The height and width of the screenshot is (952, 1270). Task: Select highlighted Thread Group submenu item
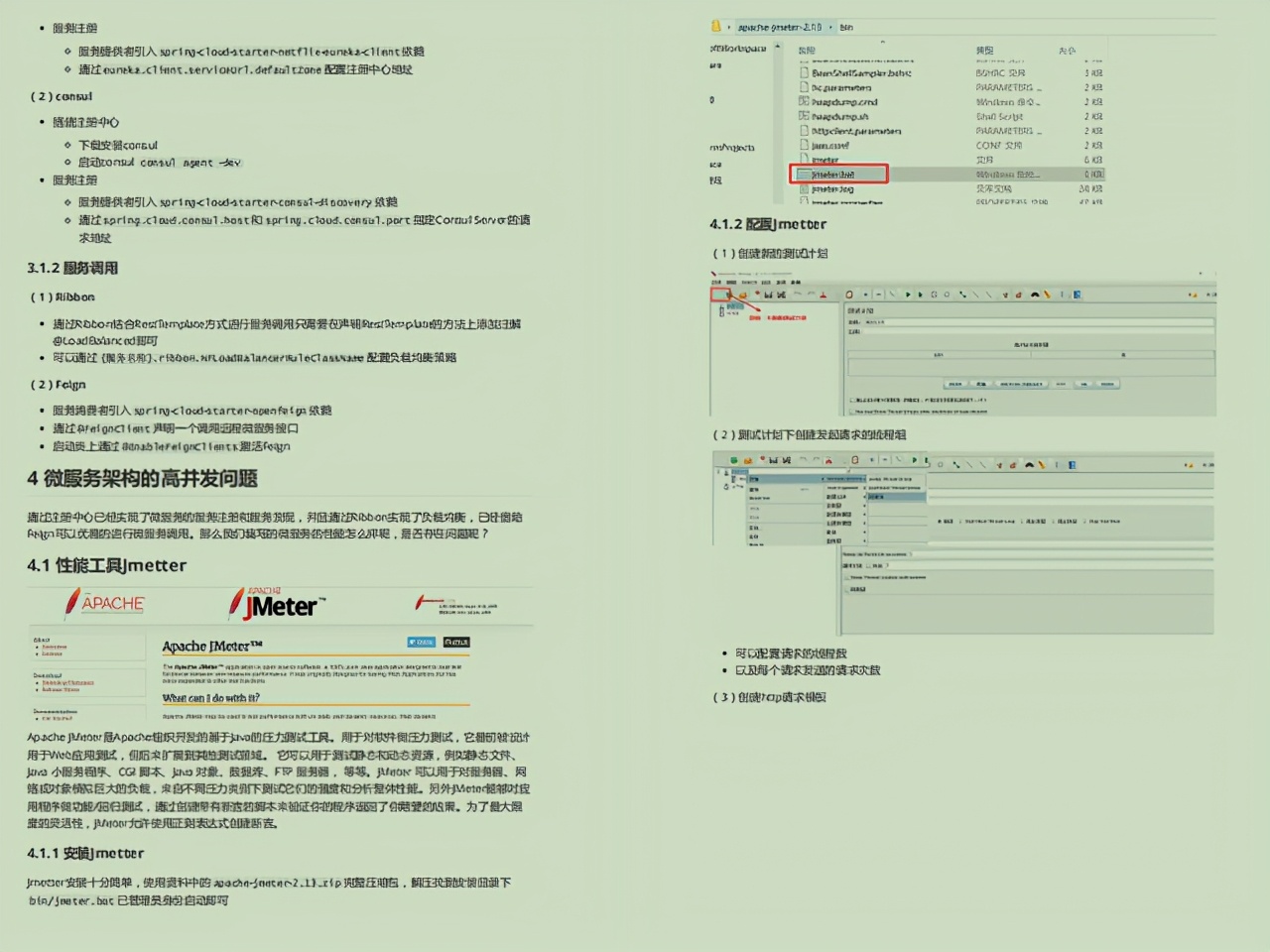897,497
